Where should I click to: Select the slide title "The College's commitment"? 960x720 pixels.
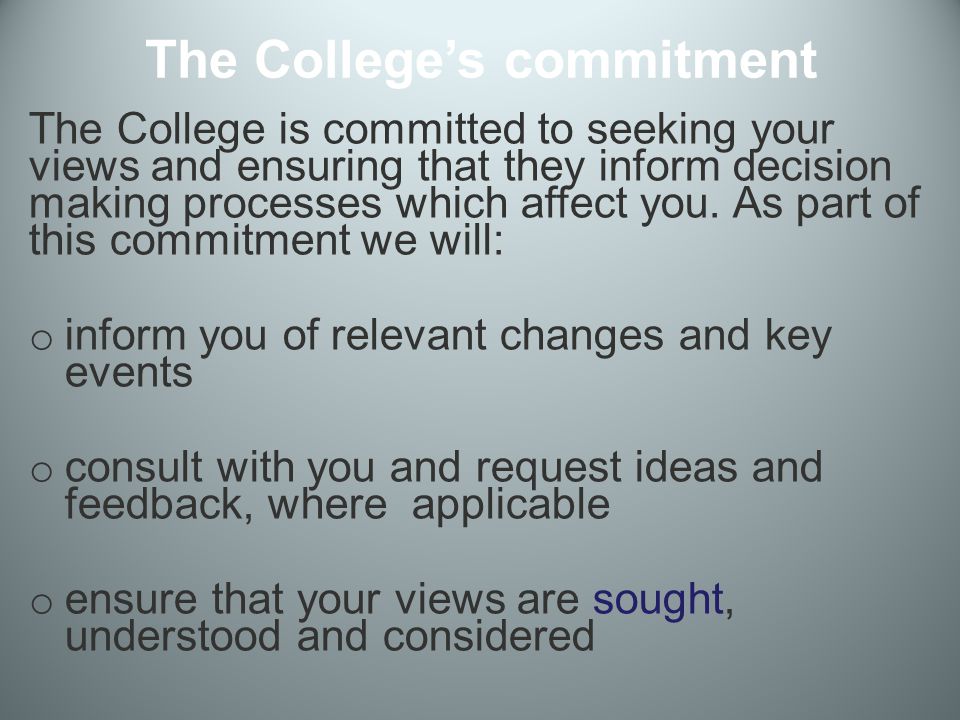click(x=481, y=60)
